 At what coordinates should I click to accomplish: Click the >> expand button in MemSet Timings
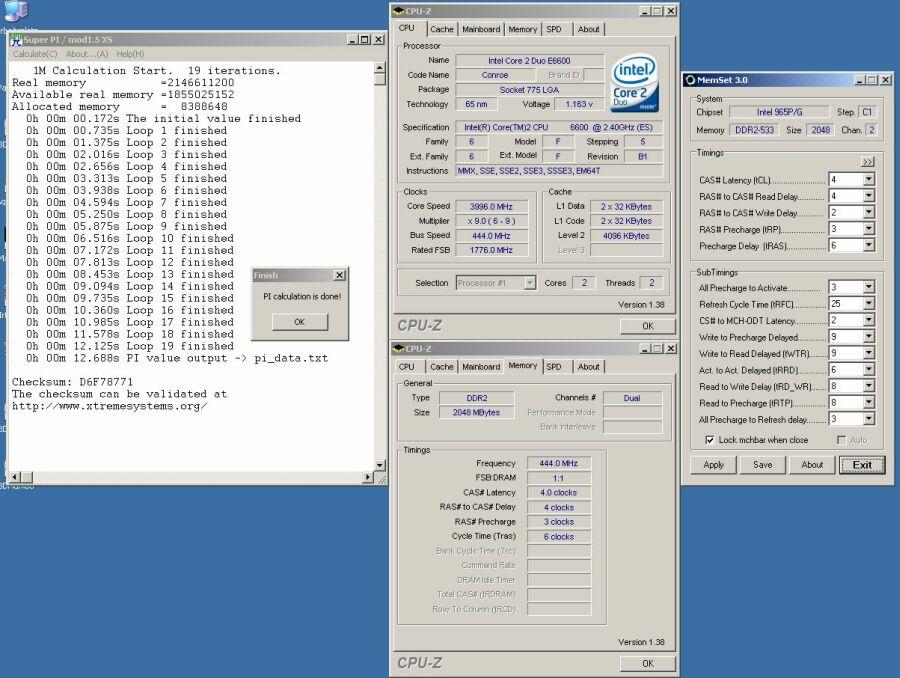coord(867,162)
